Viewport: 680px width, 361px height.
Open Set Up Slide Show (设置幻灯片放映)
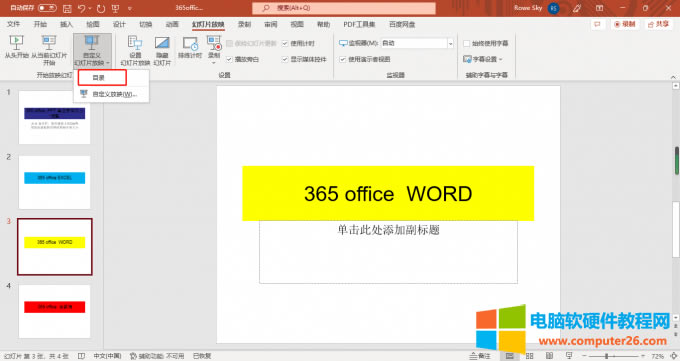point(135,50)
